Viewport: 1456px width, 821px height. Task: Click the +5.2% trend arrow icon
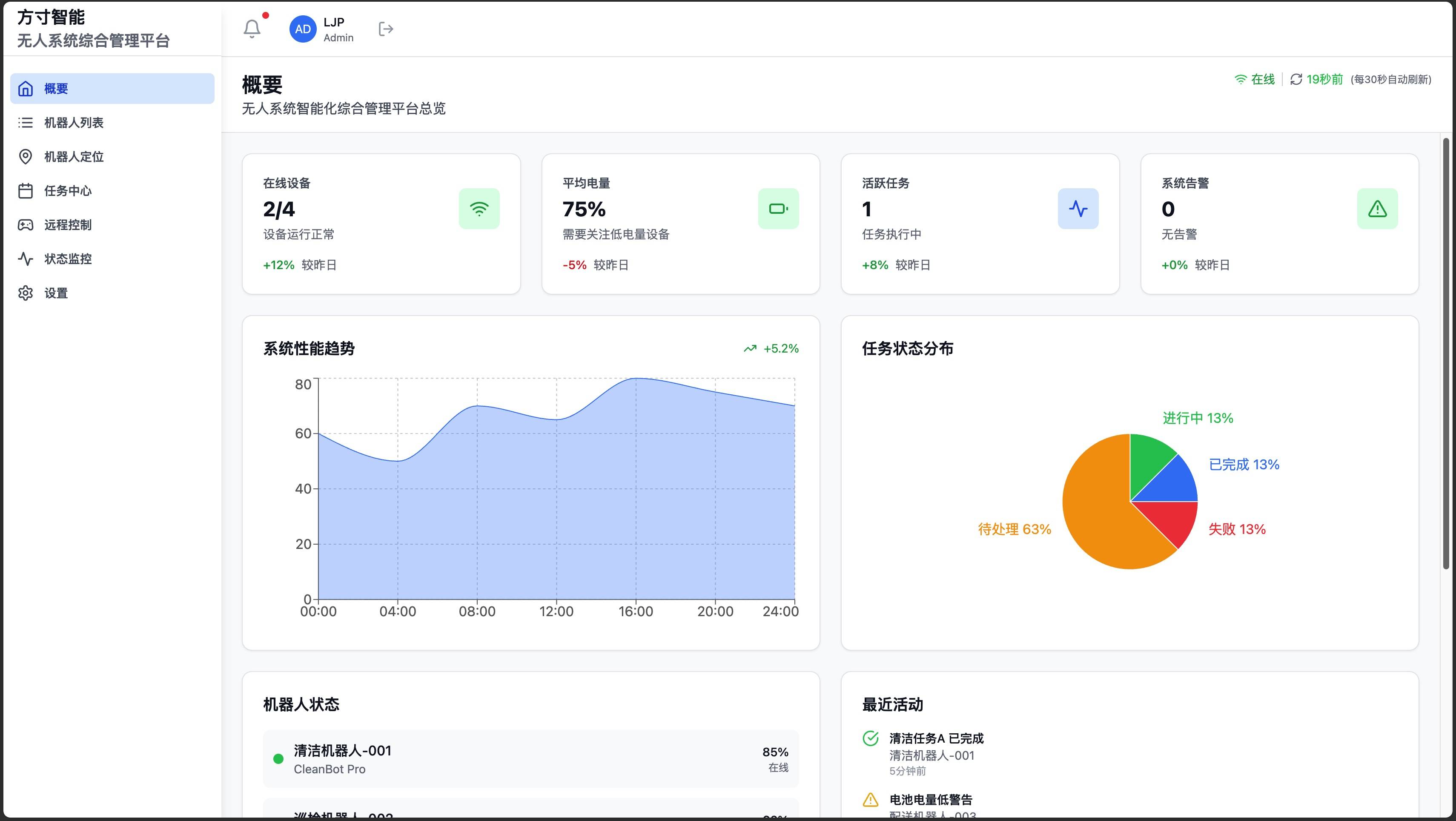750,349
